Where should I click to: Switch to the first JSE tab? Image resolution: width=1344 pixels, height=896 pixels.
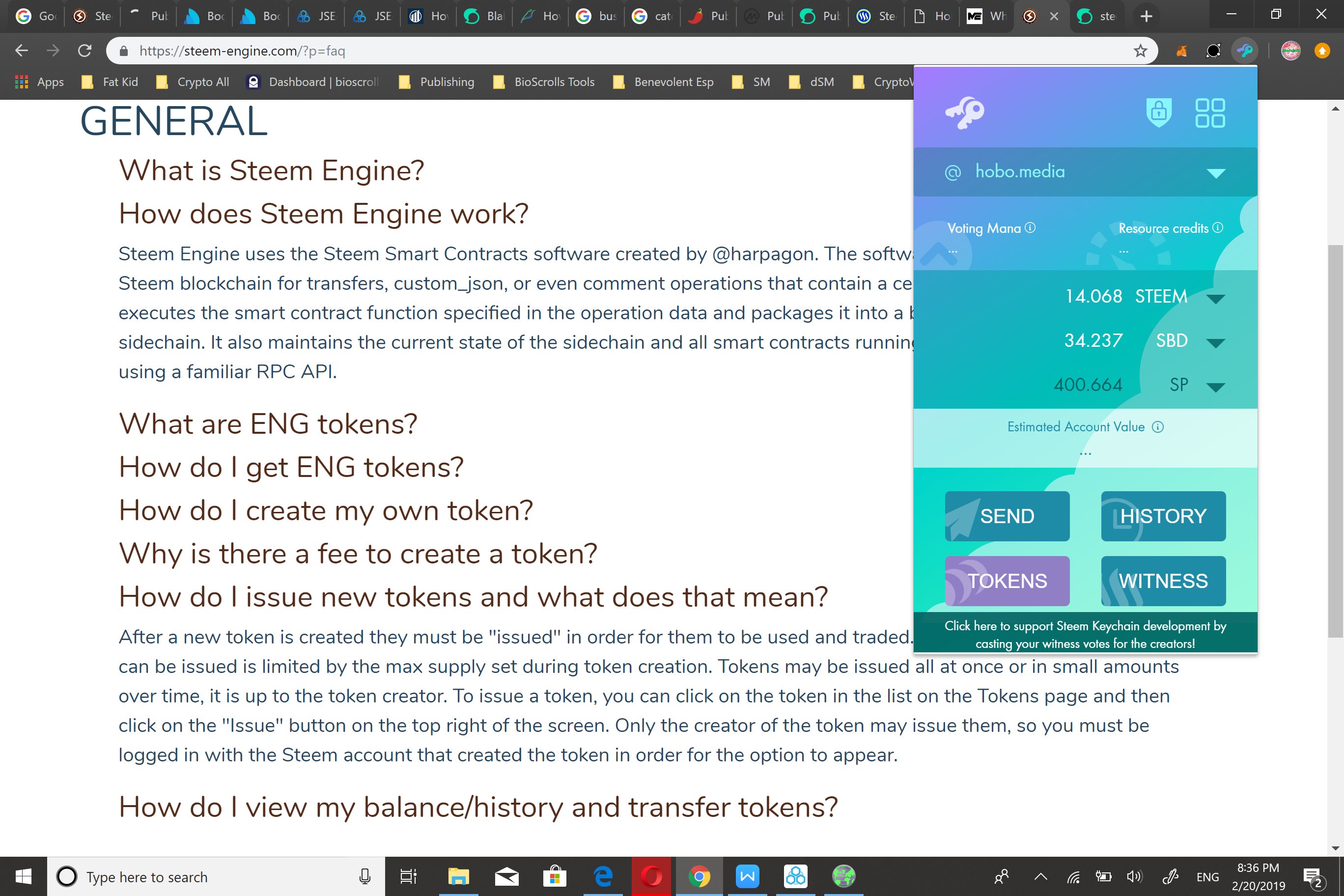coord(315,16)
